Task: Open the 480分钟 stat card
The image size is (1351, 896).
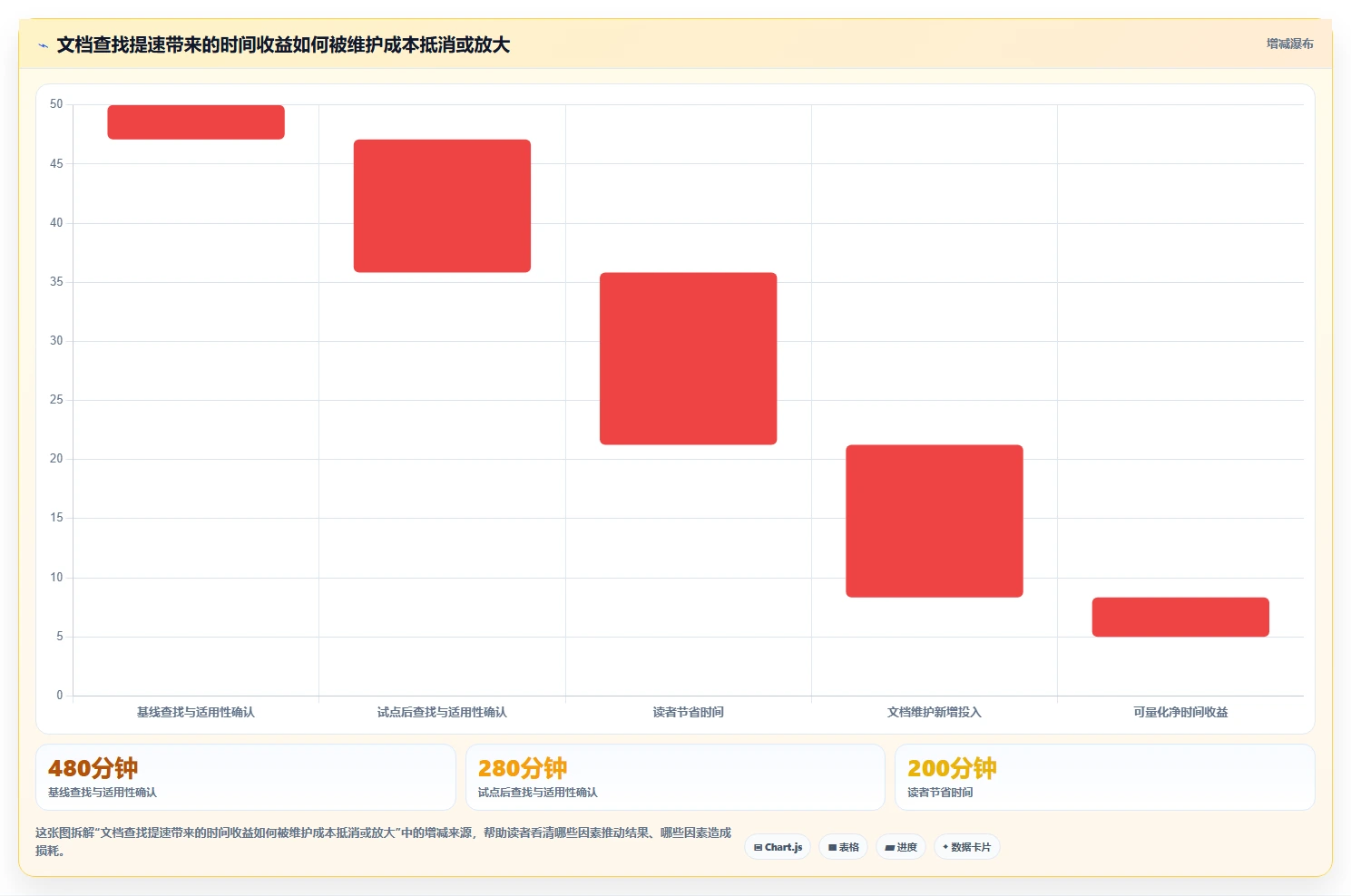Action: click(x=245, y=777)
